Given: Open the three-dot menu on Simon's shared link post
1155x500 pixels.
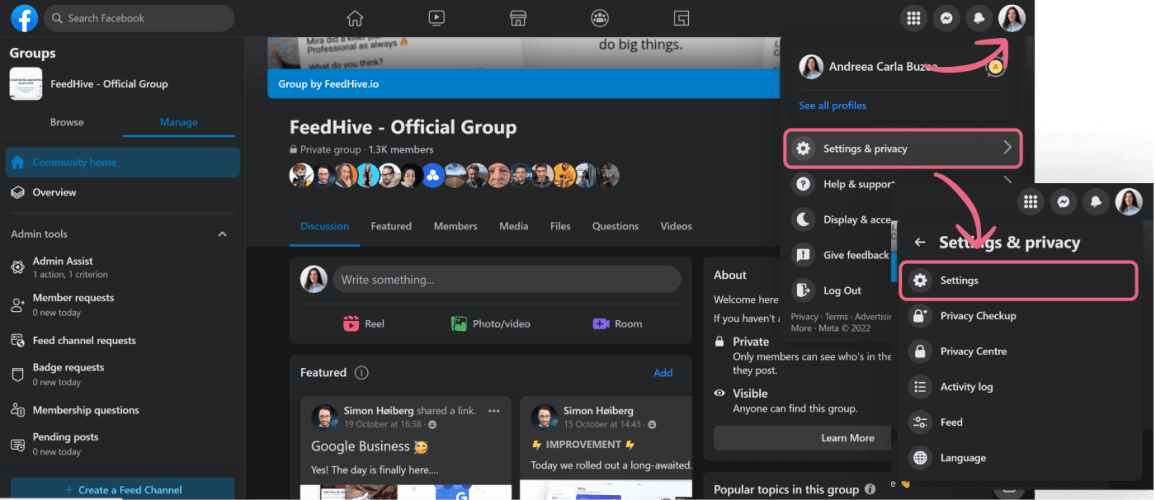Looking at the screenshot, I should [494, 411].
